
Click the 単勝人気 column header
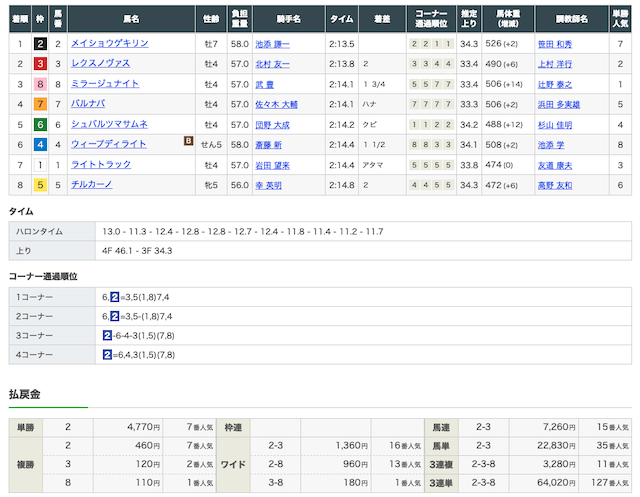tap(621, 19)
